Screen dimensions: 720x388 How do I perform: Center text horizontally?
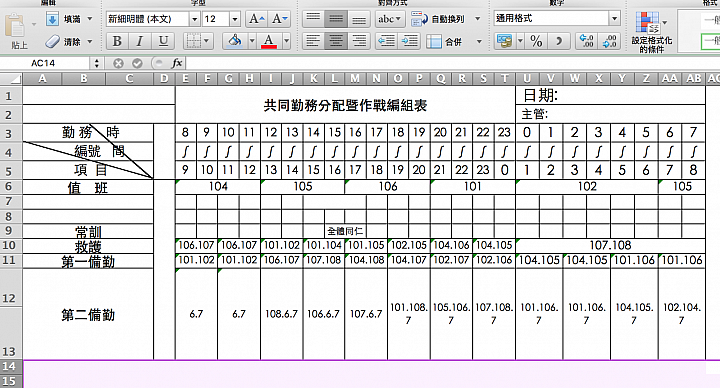click(336, 41)
